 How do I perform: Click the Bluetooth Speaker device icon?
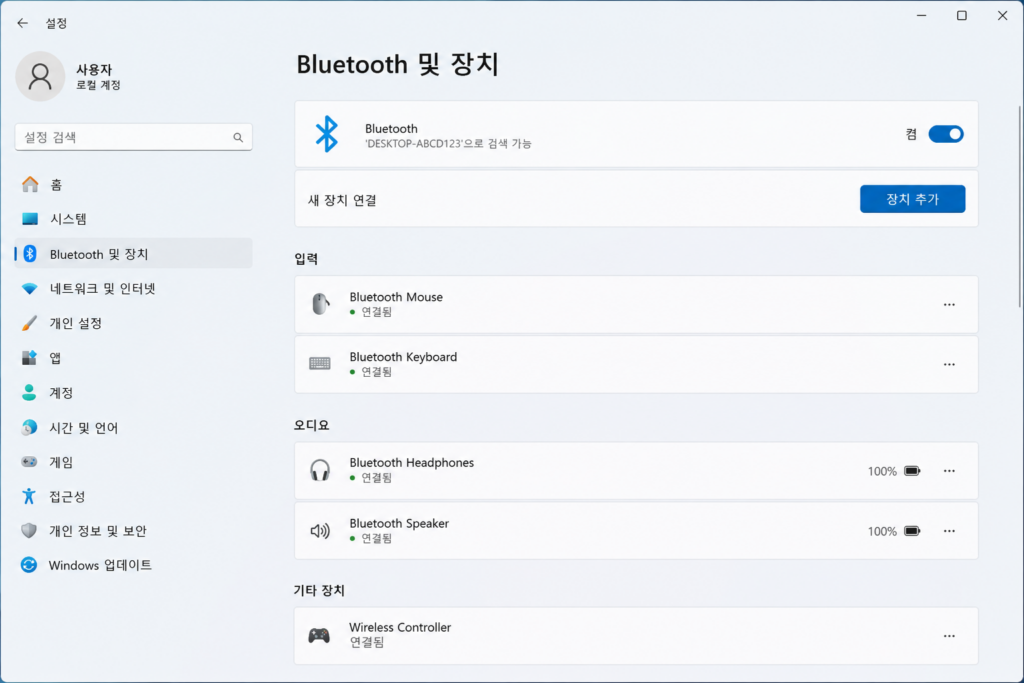[x=320, y=531]
